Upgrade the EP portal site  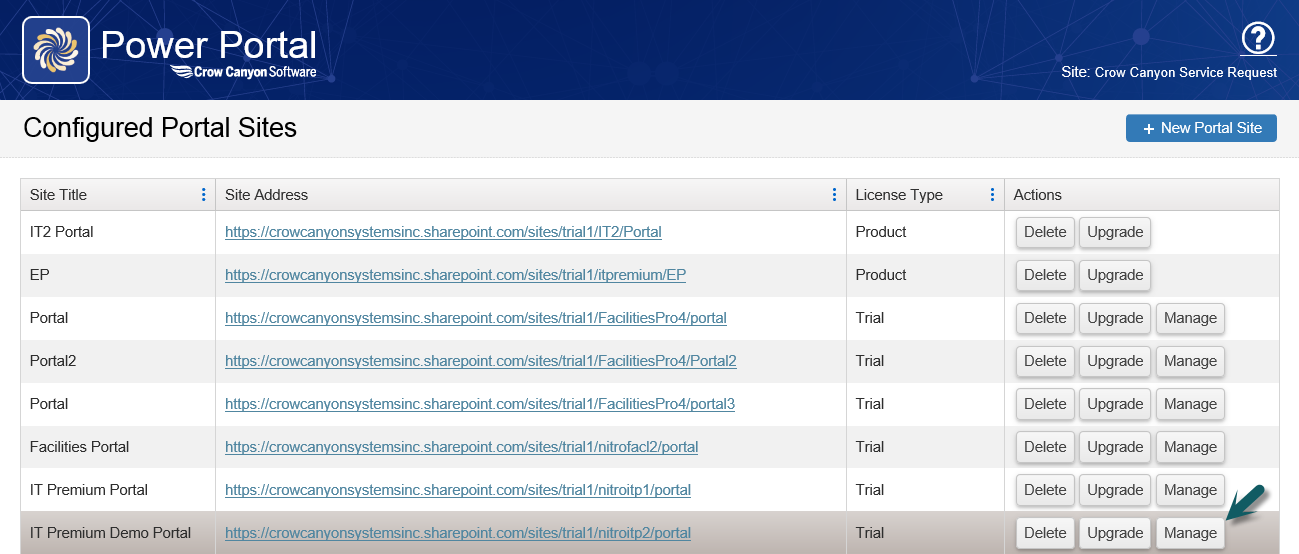click(1115, 275)
